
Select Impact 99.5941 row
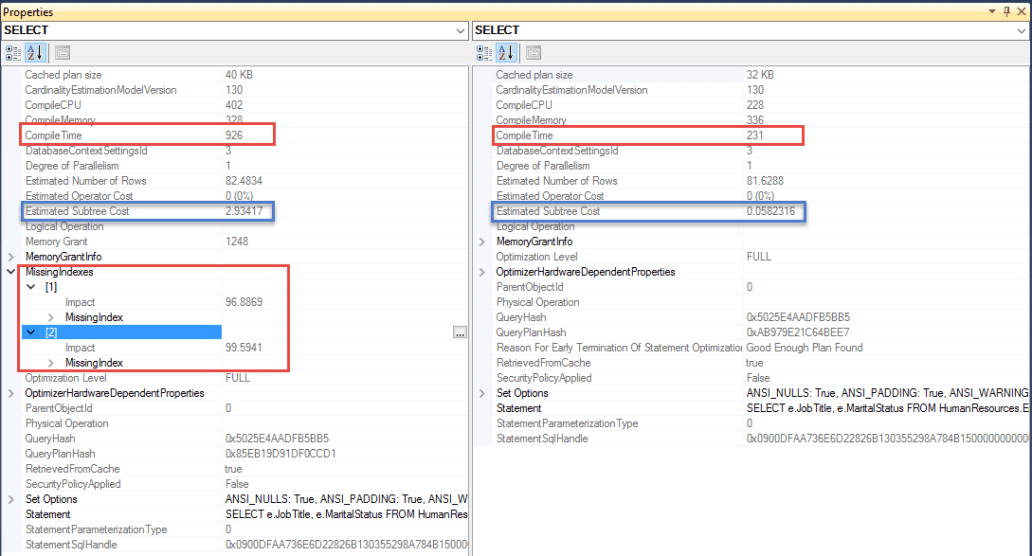244,347
